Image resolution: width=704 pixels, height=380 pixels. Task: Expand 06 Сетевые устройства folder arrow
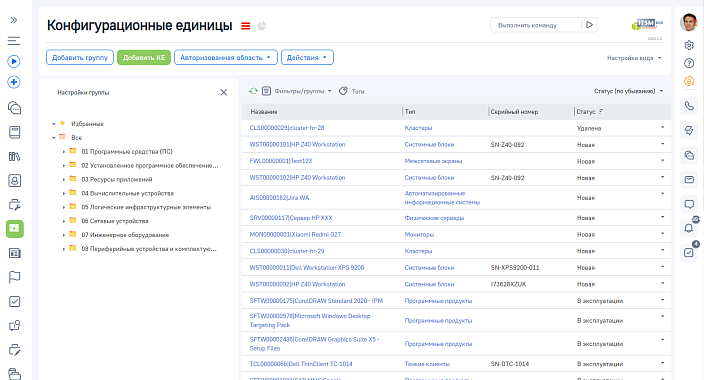pos(64,221)
